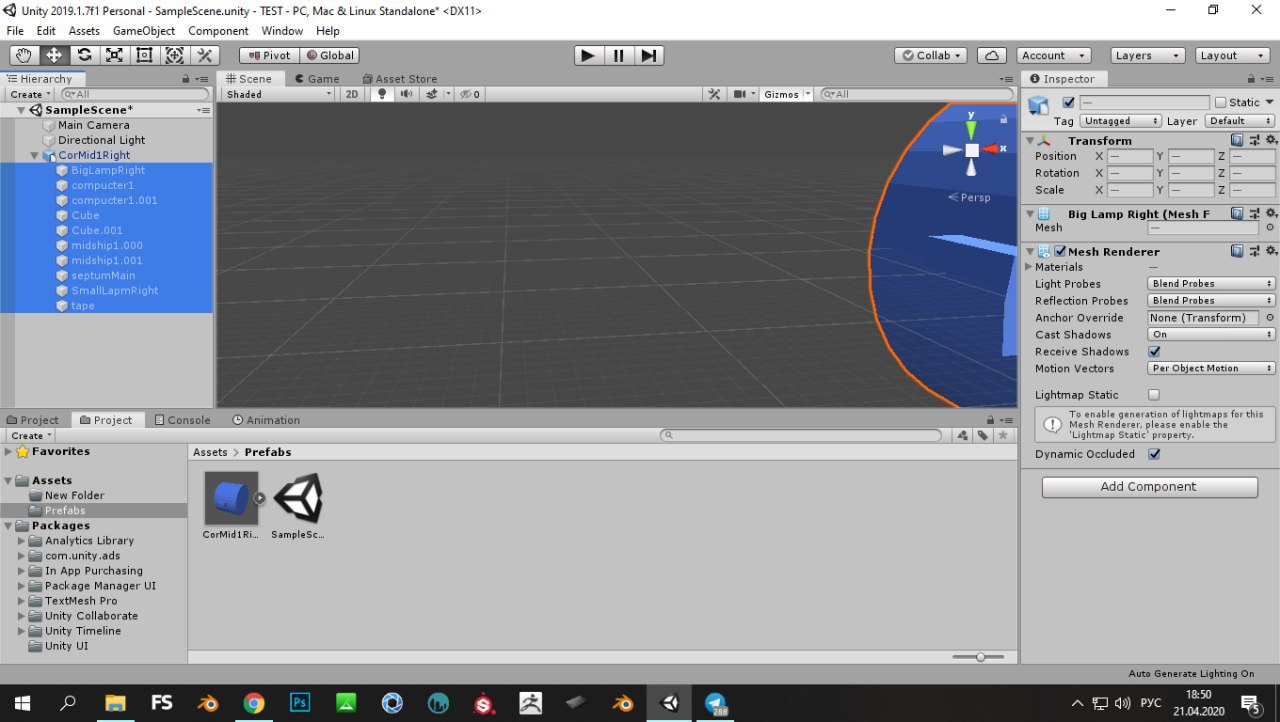This screenshot has width=1280, height=722.
Task: Toggle the object active checkbox
Action: pyautogui.click(x=1068, y=102)
